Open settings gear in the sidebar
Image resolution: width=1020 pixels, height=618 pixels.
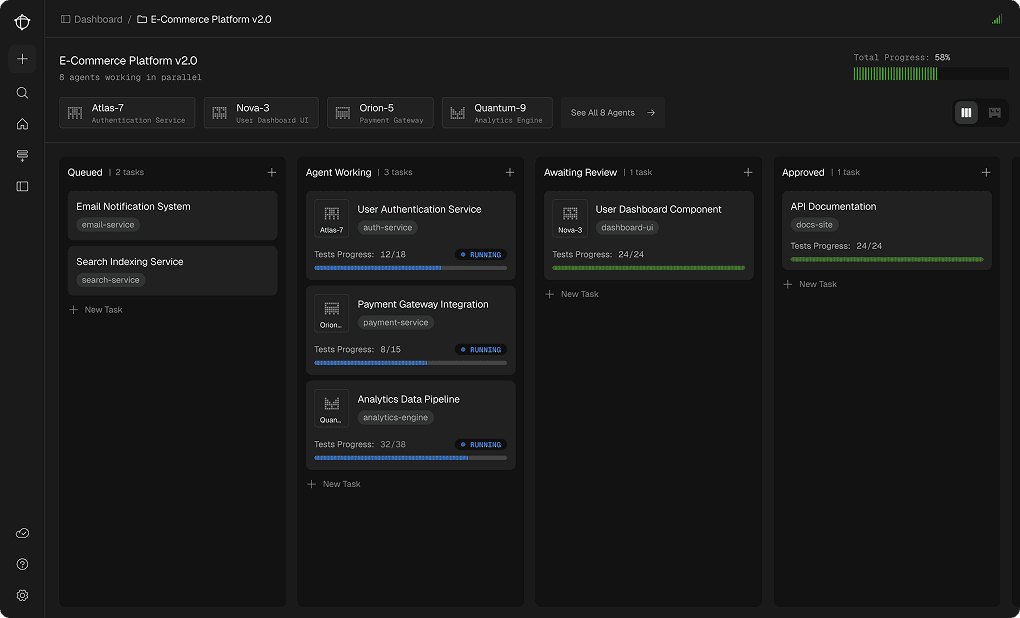click(x=22, y=595)
